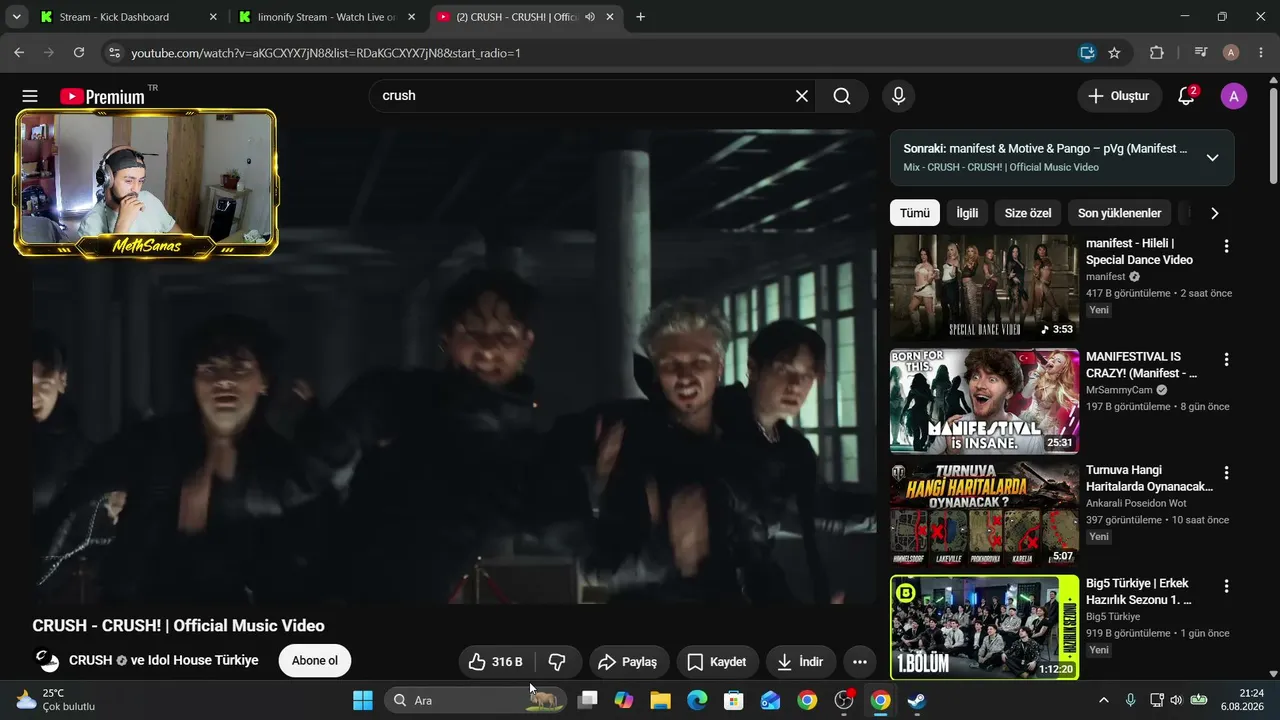Viewport: 1280px width, 720px height.
Task: Play the manifest Special Dance Video thumbnail
Action: click(984, 287)
